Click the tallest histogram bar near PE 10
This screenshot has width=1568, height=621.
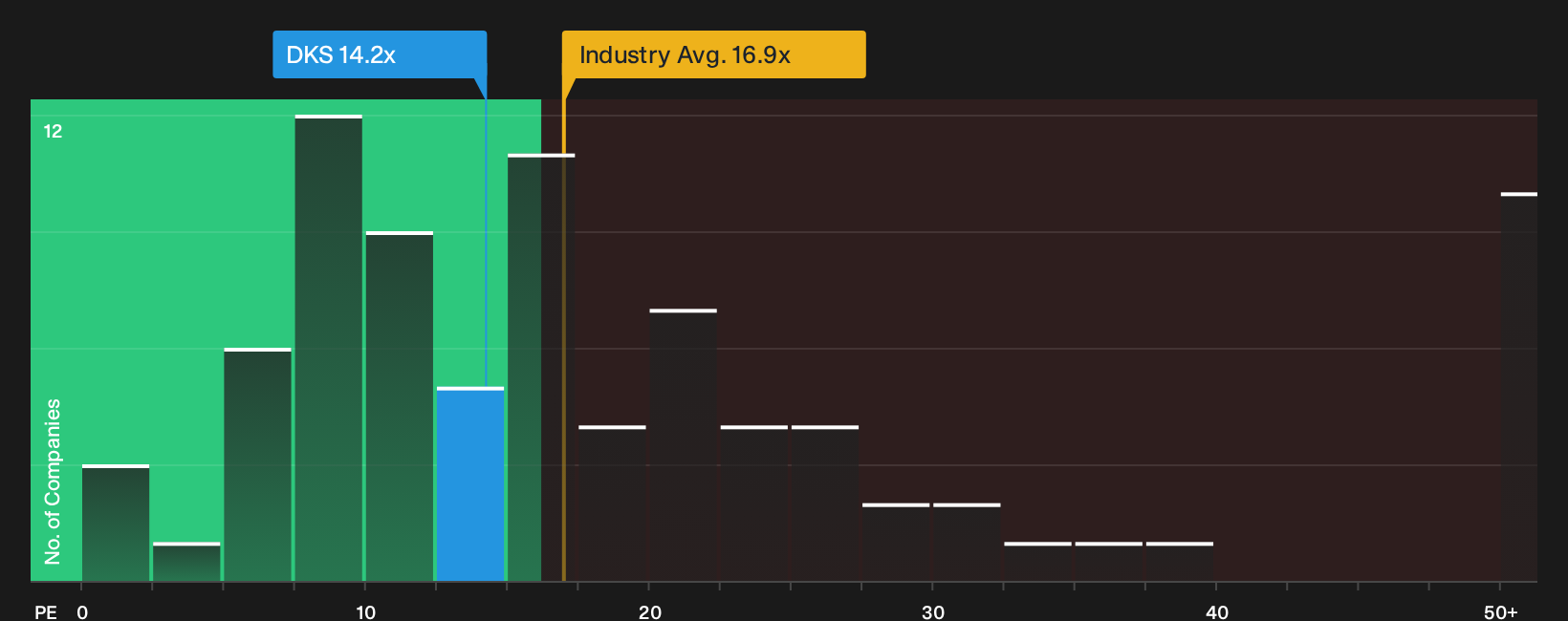point(329,348)
